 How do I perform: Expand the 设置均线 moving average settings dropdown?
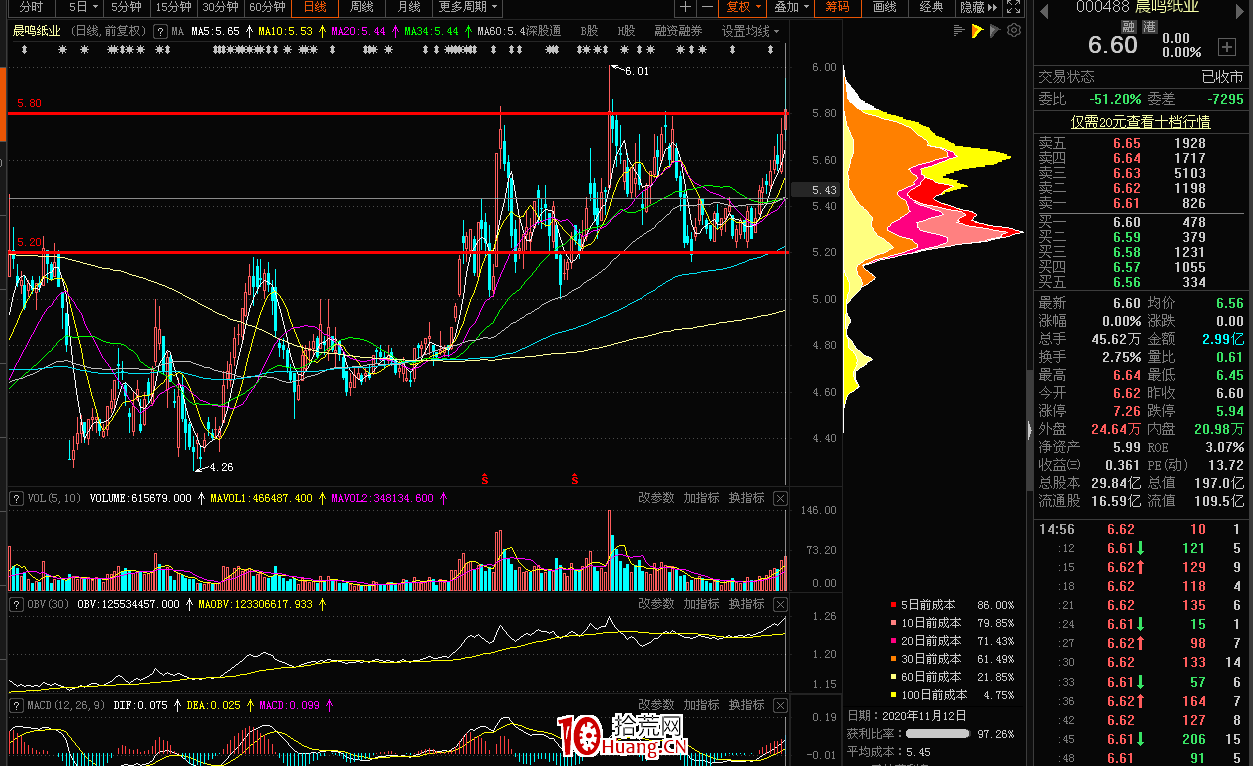pos(751,31)
